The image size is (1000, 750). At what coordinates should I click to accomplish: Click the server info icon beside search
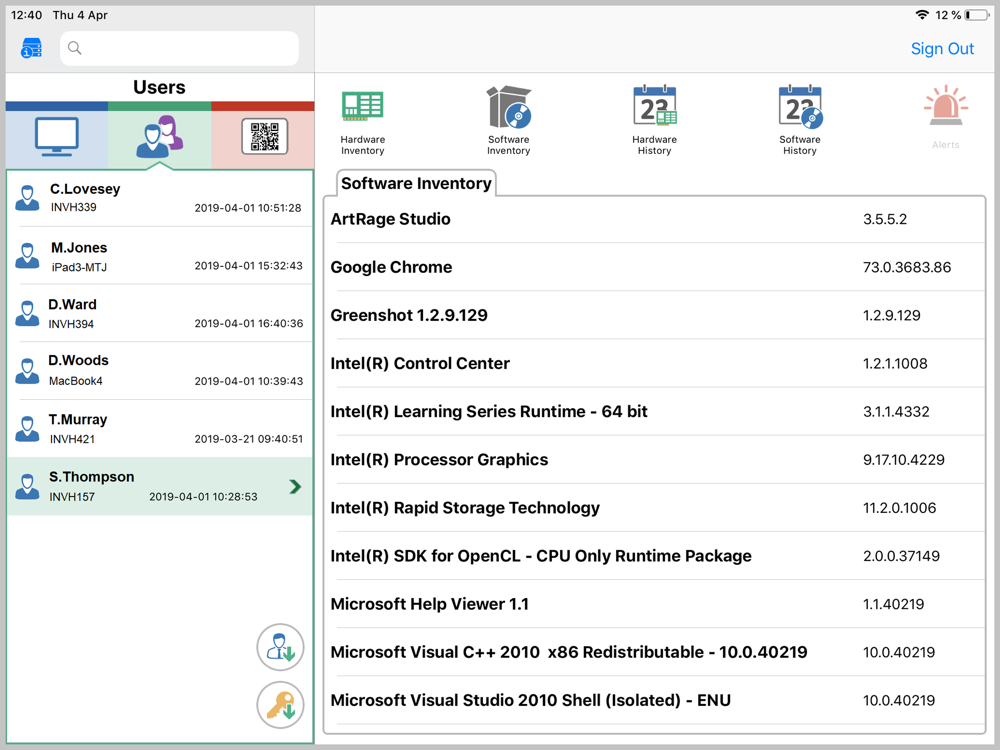tap(32, 48)
